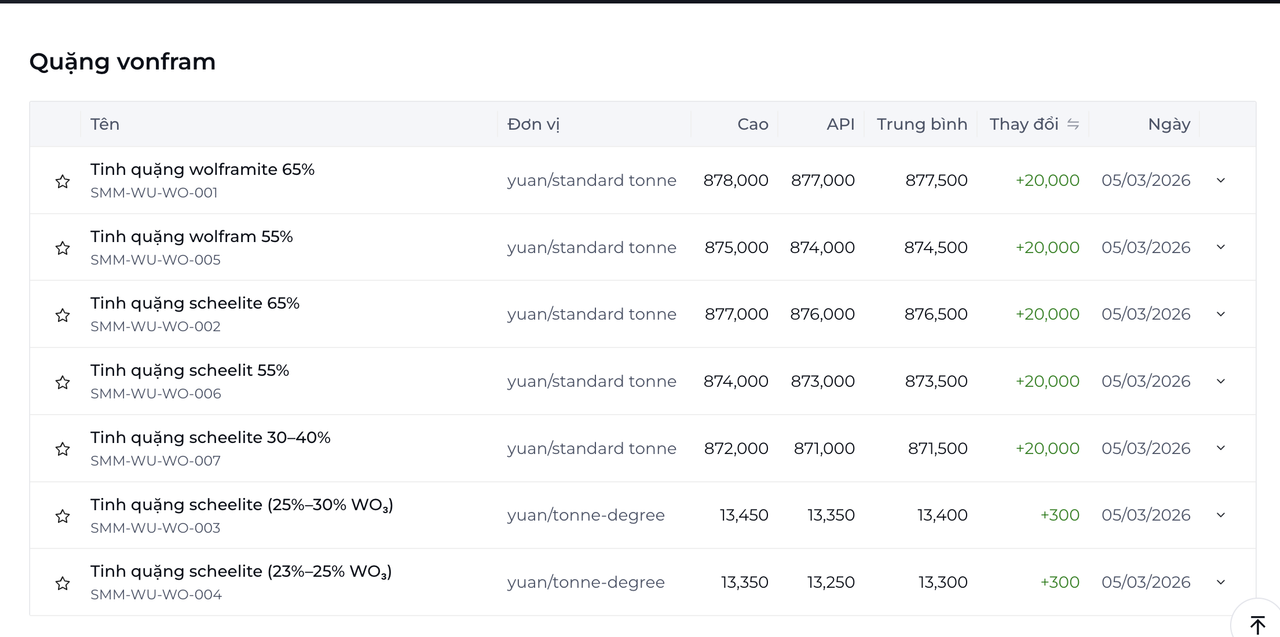Open the scheelite 65% row chevron

coord(1220,314)
